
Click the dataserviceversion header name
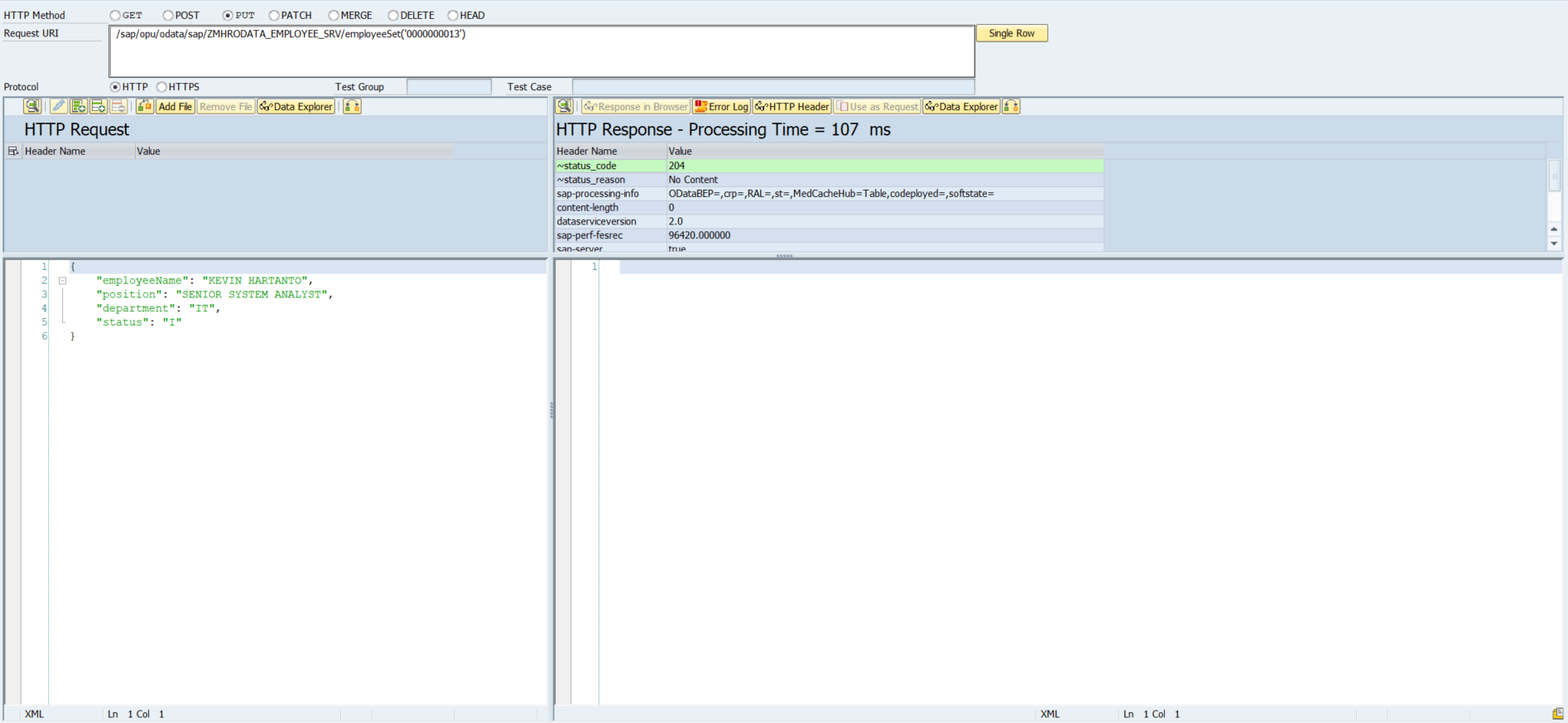(596, 222)
